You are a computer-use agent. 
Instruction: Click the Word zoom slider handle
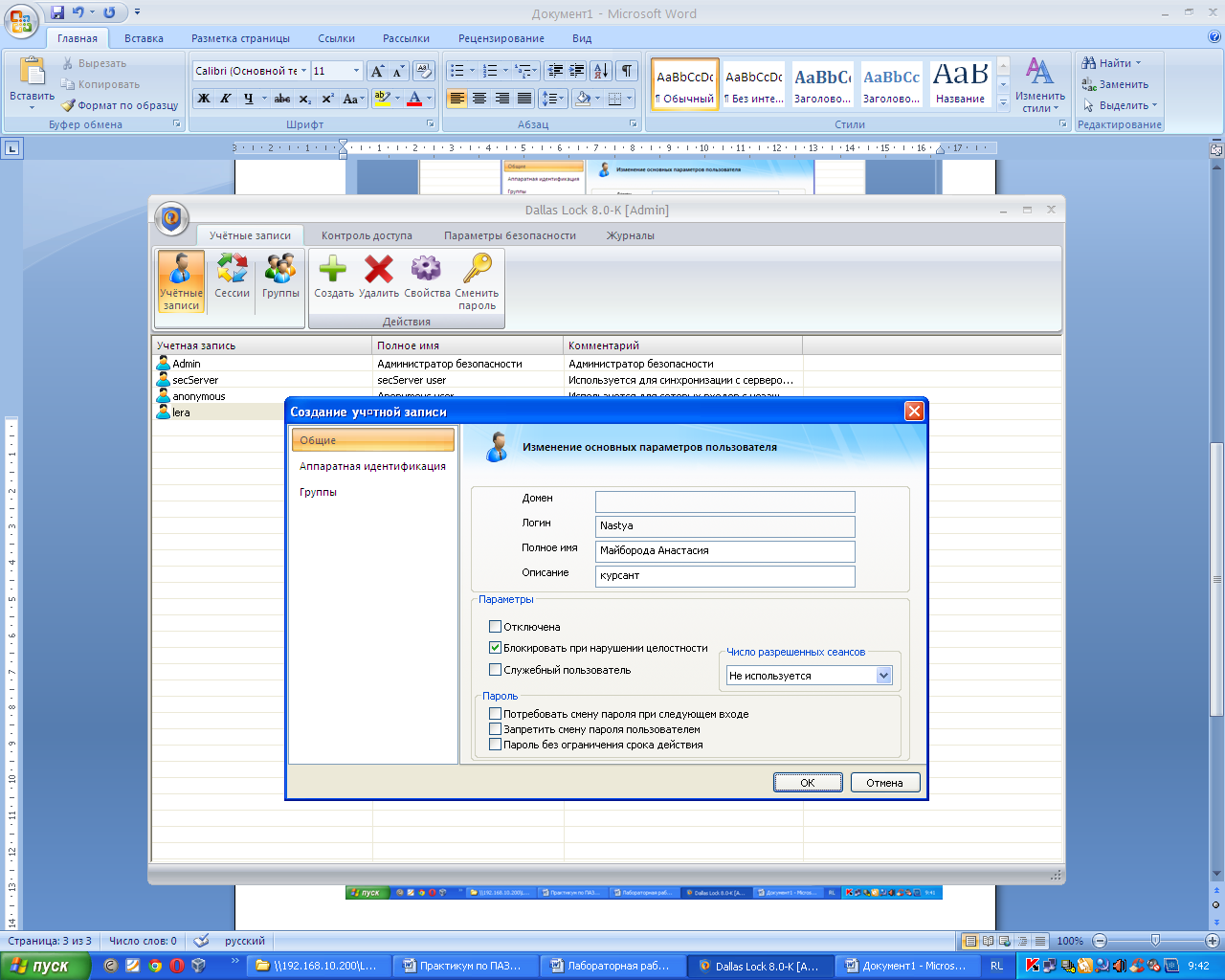[1155, 941]
